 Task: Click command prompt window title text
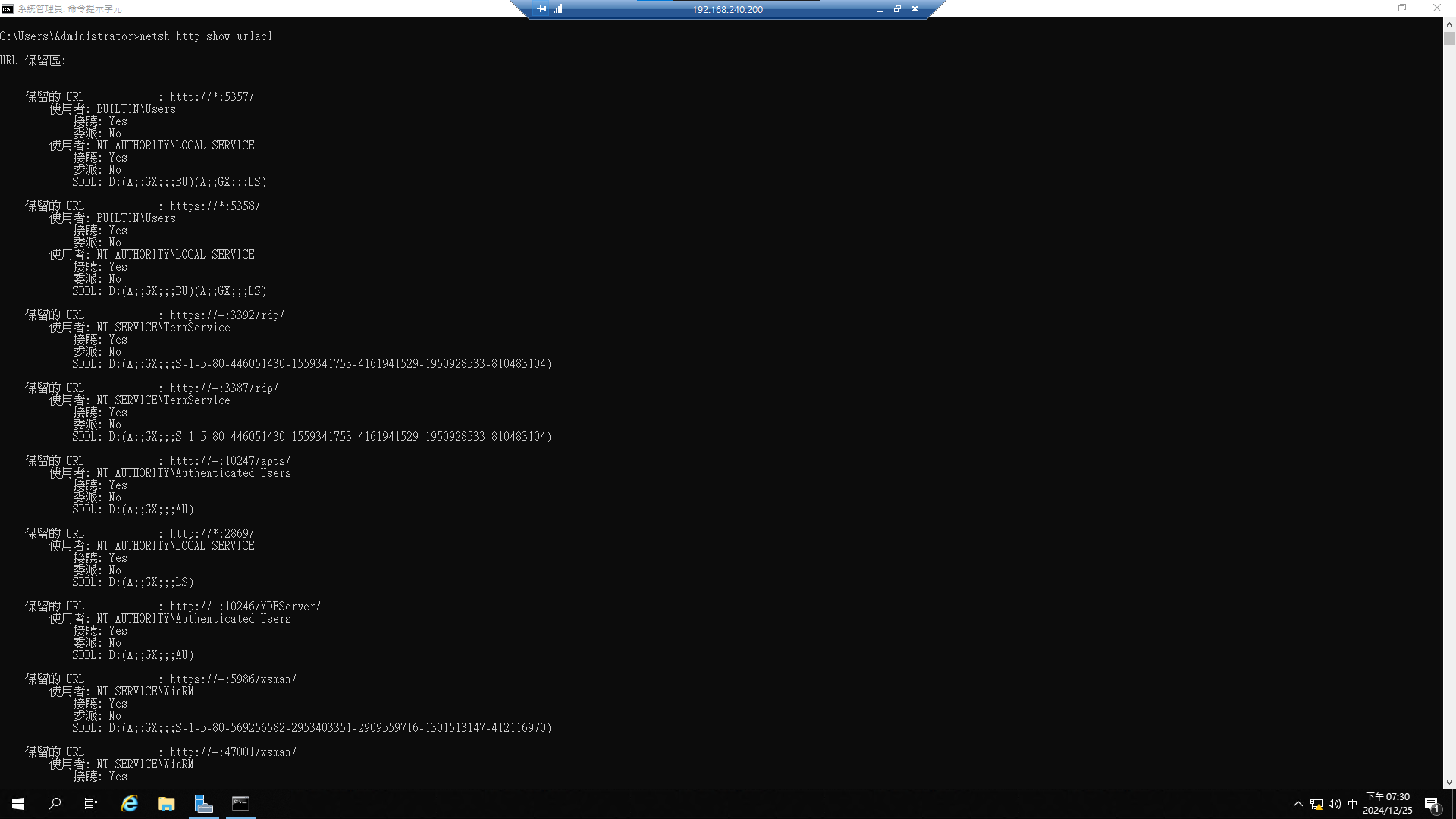pos(70,9)
